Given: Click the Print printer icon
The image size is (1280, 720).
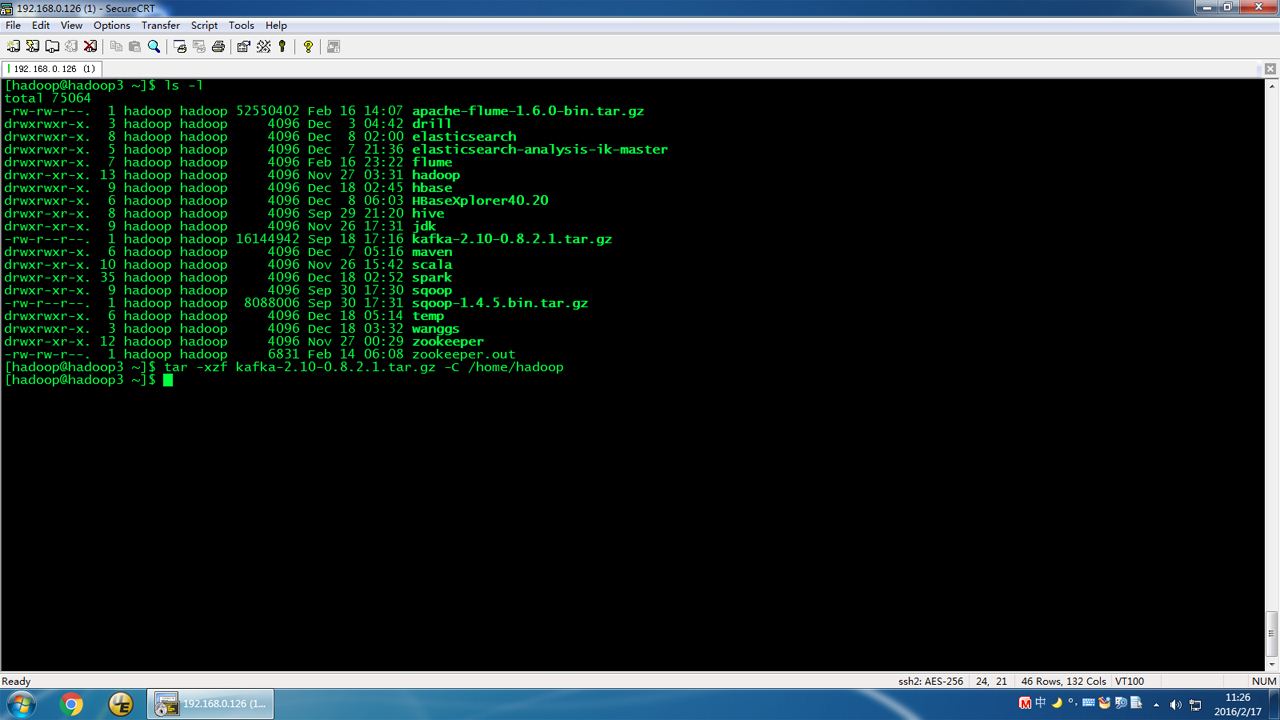Looking at the screenshot, I should click(218, 46).
